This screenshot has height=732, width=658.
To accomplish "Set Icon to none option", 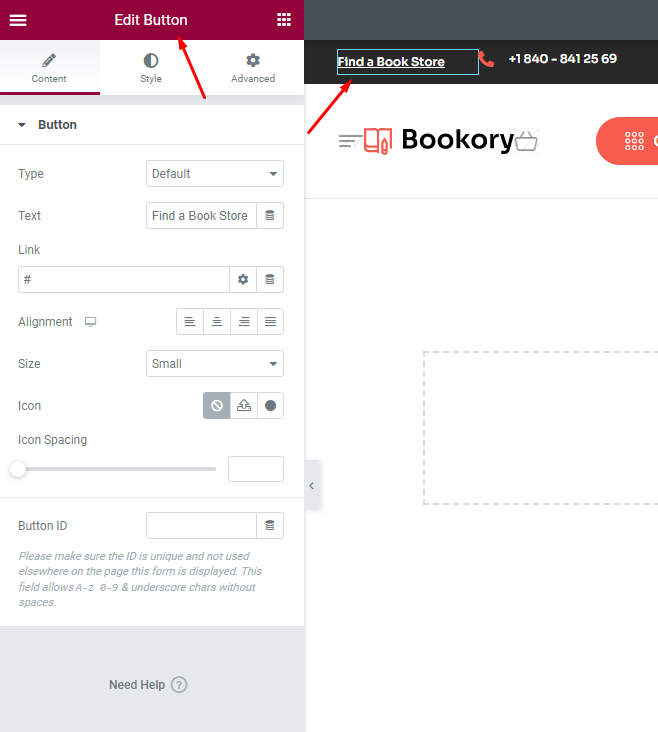I will pos(217,406).
